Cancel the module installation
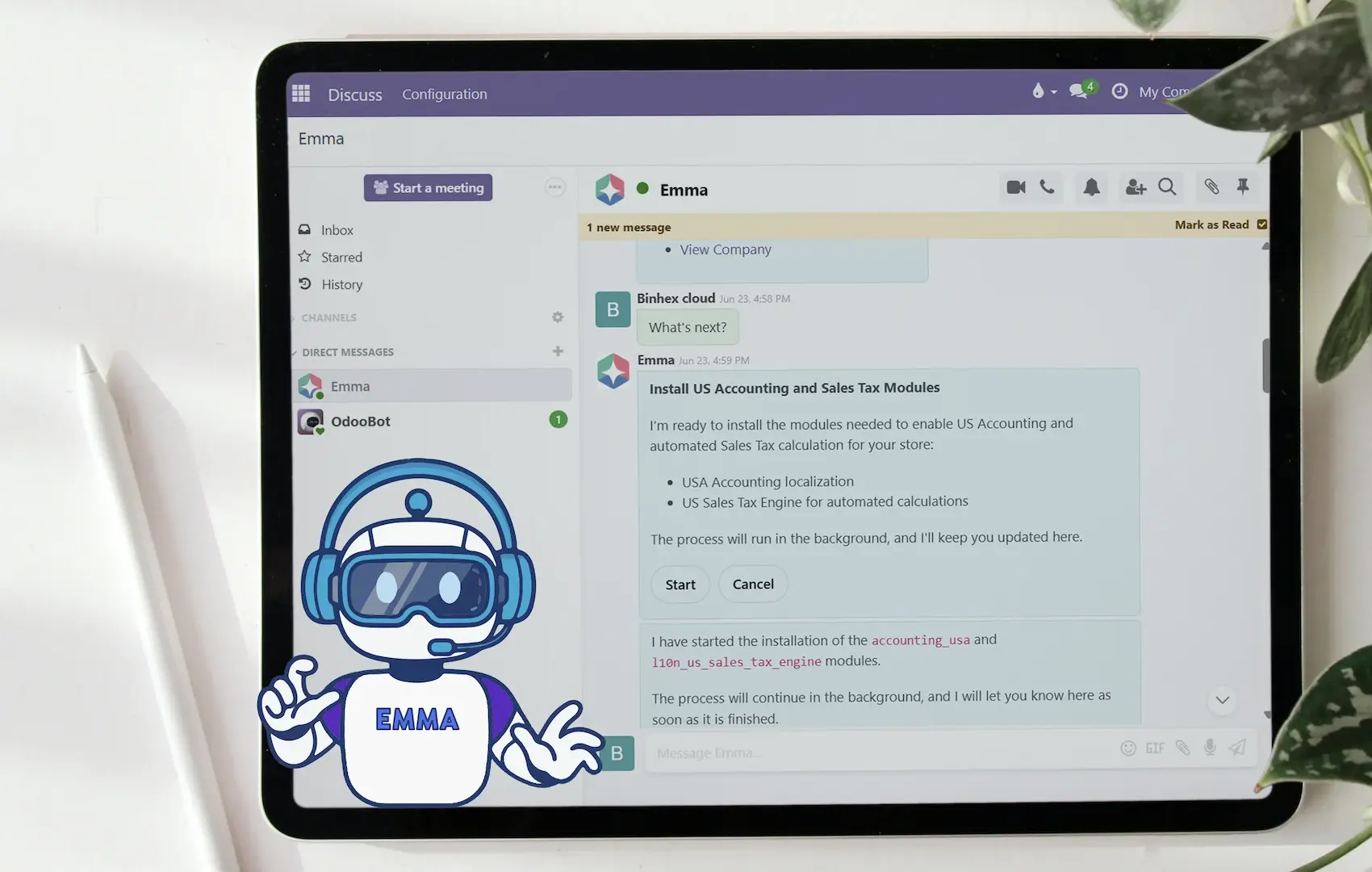The width and height of the screenshot is (1372, 872). 753,584
